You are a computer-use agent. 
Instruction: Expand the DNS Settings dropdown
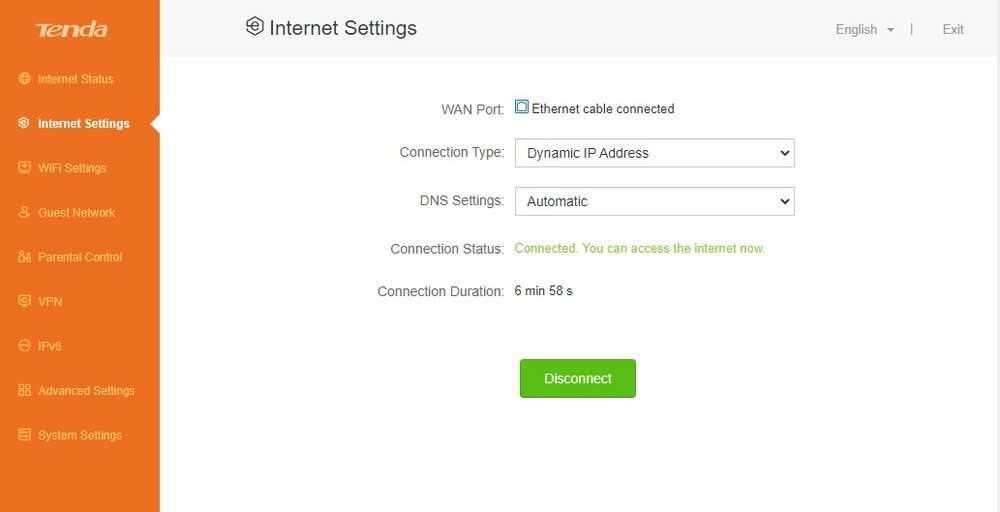[654, 201]
